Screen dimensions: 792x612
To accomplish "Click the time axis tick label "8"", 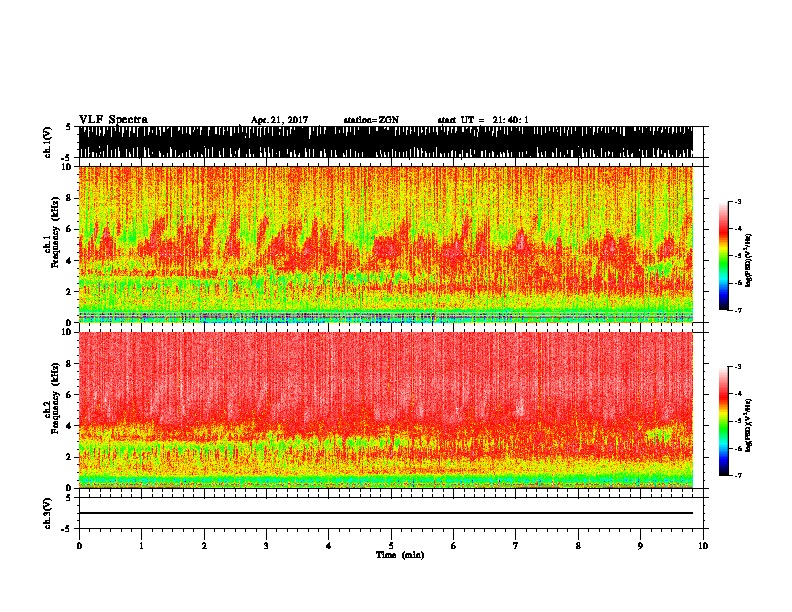I will pos(578,545).
